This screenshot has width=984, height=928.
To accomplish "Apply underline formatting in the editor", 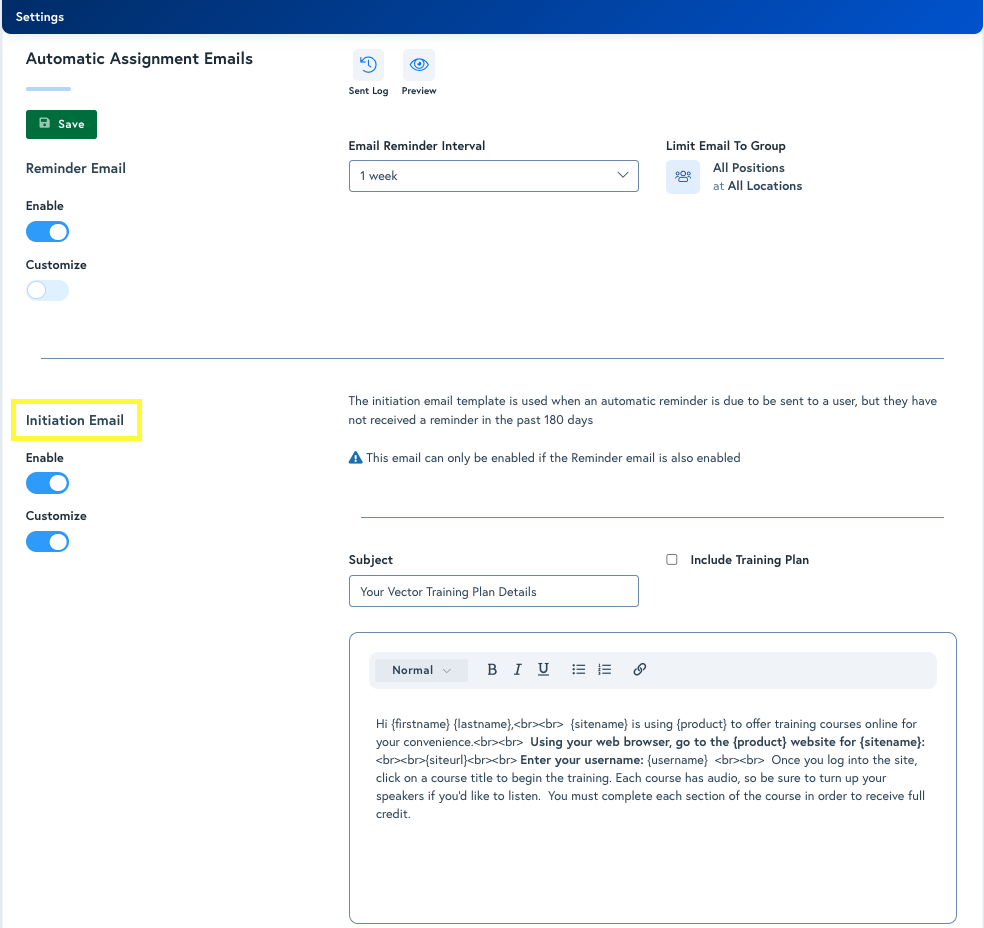I will pos(543,669).
